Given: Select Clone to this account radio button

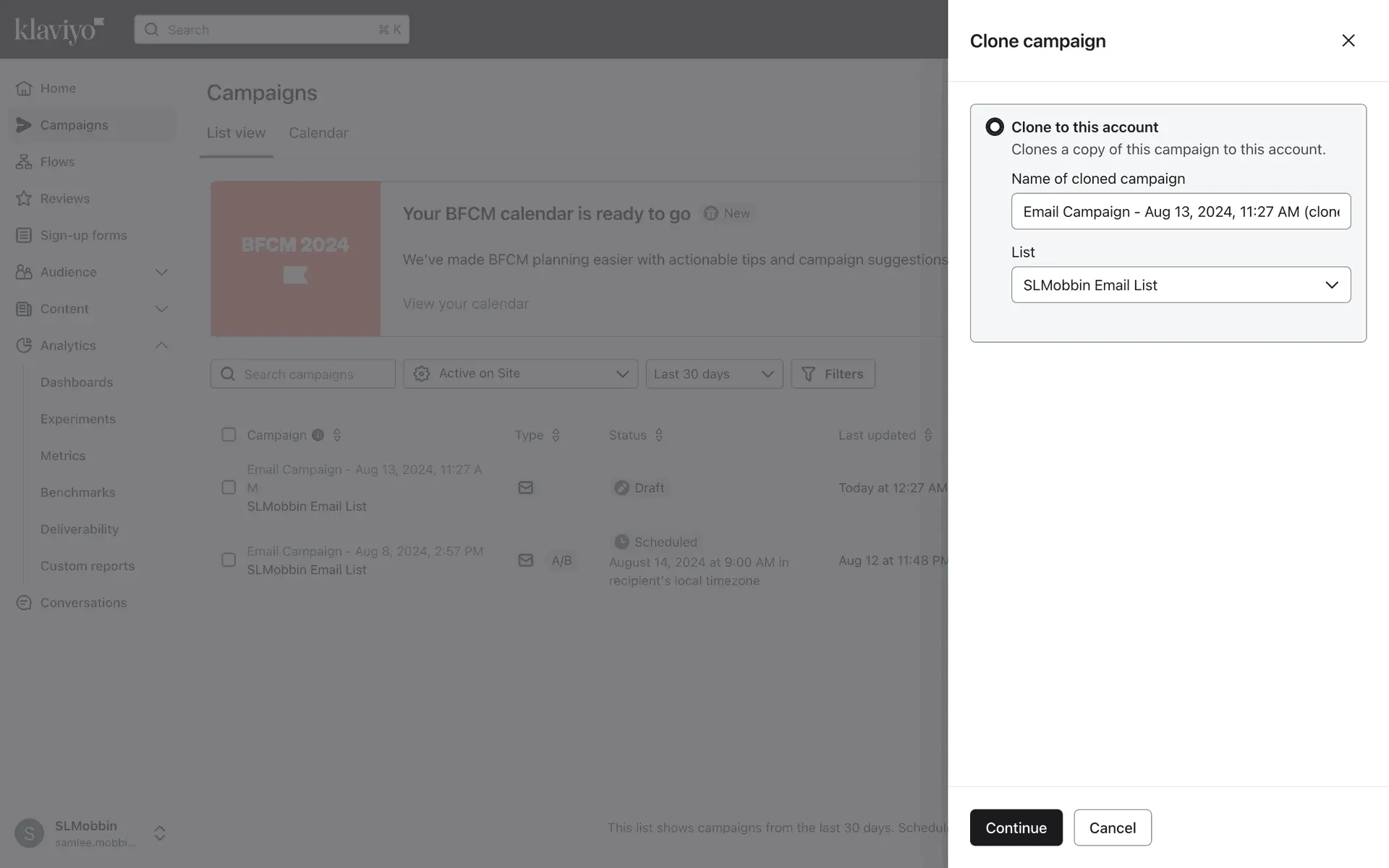Looking at the screenshot, I should pyautogui.click(x=995, y=127).
